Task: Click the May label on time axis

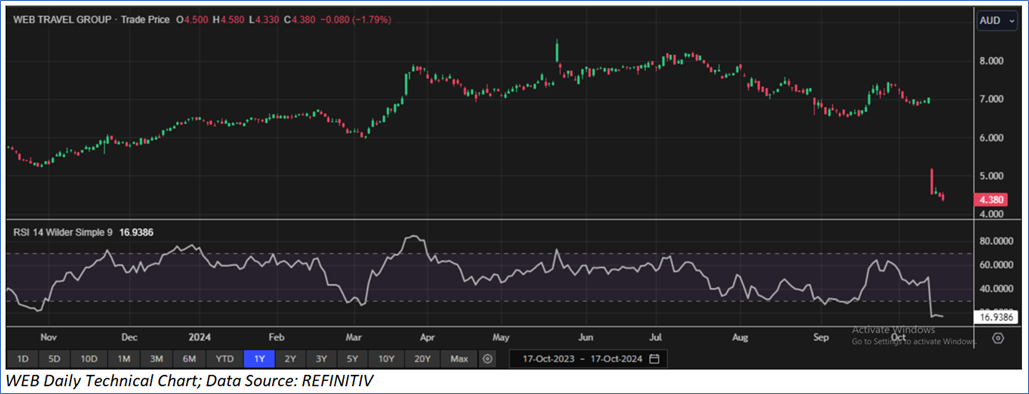Action: (x=501, y=338)
